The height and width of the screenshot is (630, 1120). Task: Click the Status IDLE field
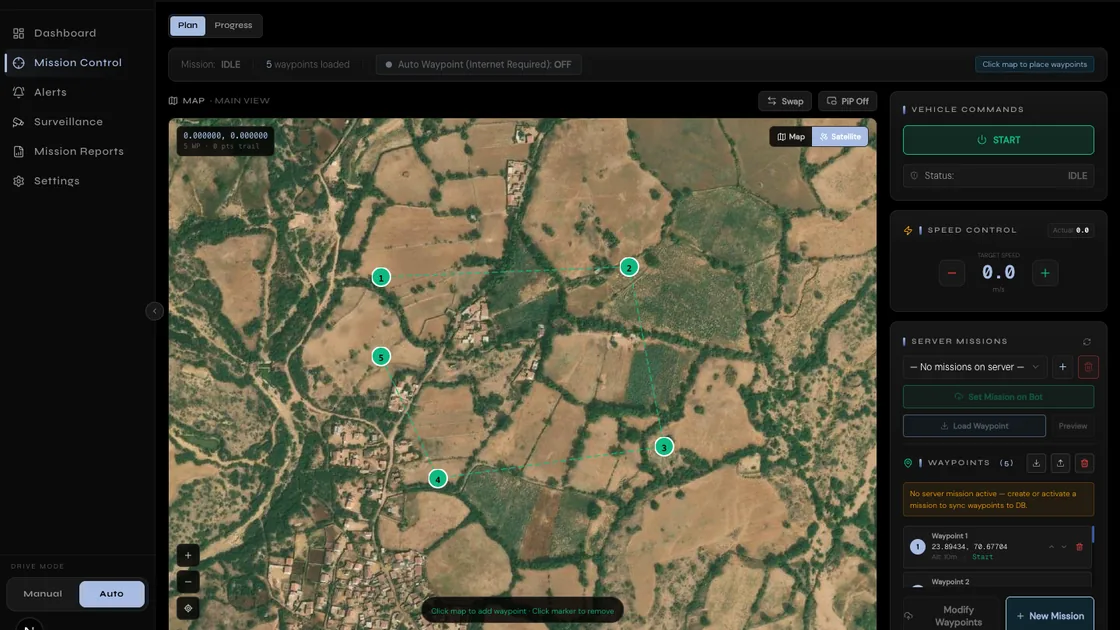(x=998, y=176)
